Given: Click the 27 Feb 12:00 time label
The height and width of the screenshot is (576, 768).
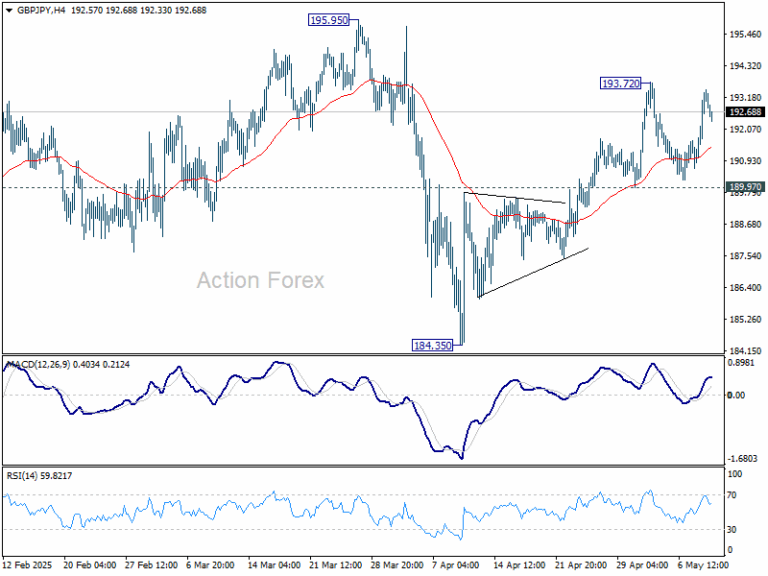Looking at the screenshot, I should tap(151, 565).
